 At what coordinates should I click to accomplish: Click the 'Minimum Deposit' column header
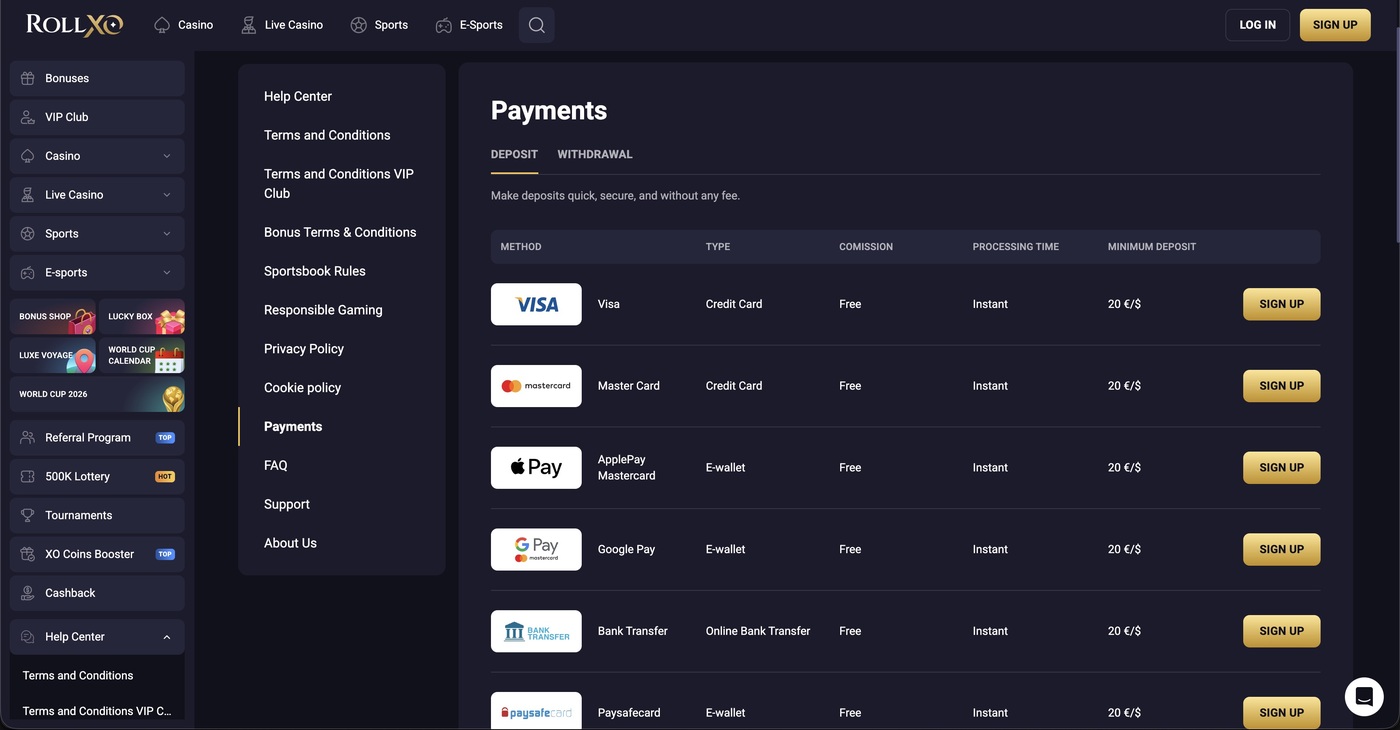point(1152,247)
